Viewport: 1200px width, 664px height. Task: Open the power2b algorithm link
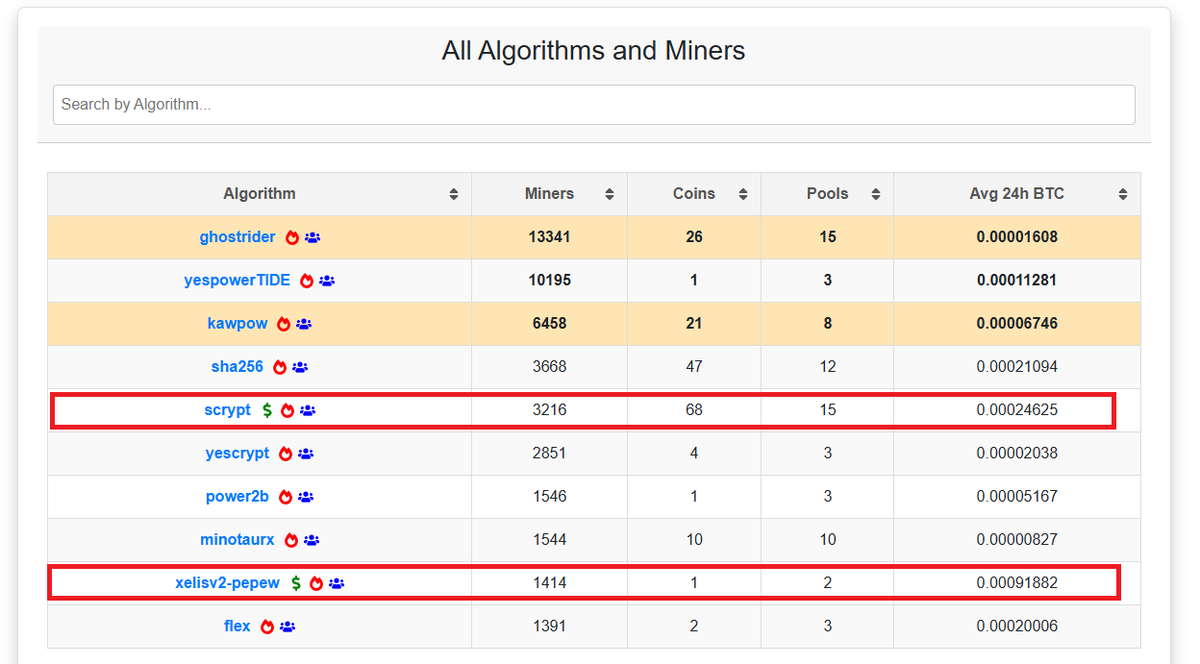237,496
